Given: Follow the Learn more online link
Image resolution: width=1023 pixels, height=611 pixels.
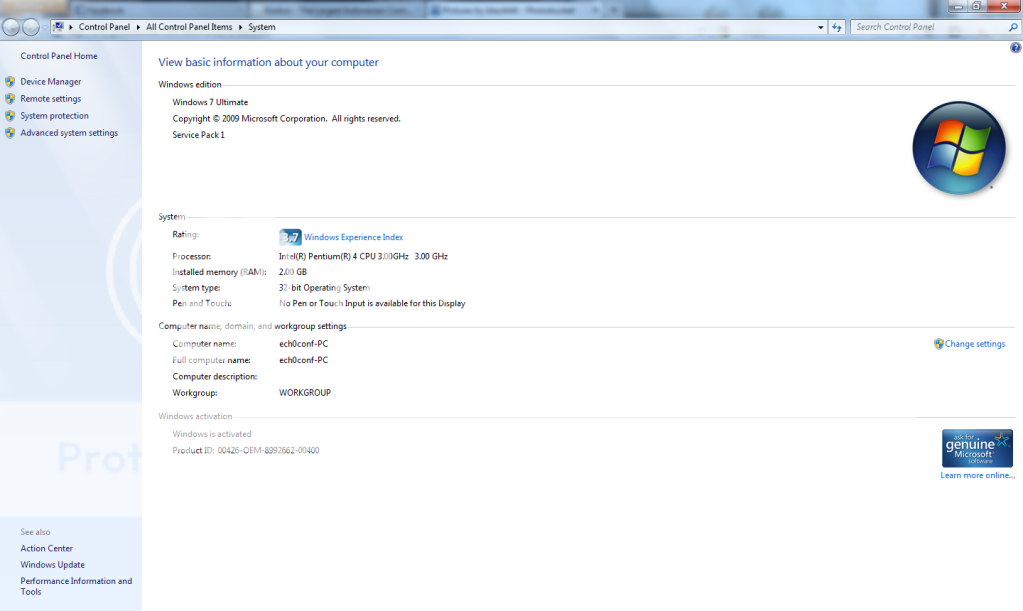Looking at the screenshot, I should (x=977, y=475).
